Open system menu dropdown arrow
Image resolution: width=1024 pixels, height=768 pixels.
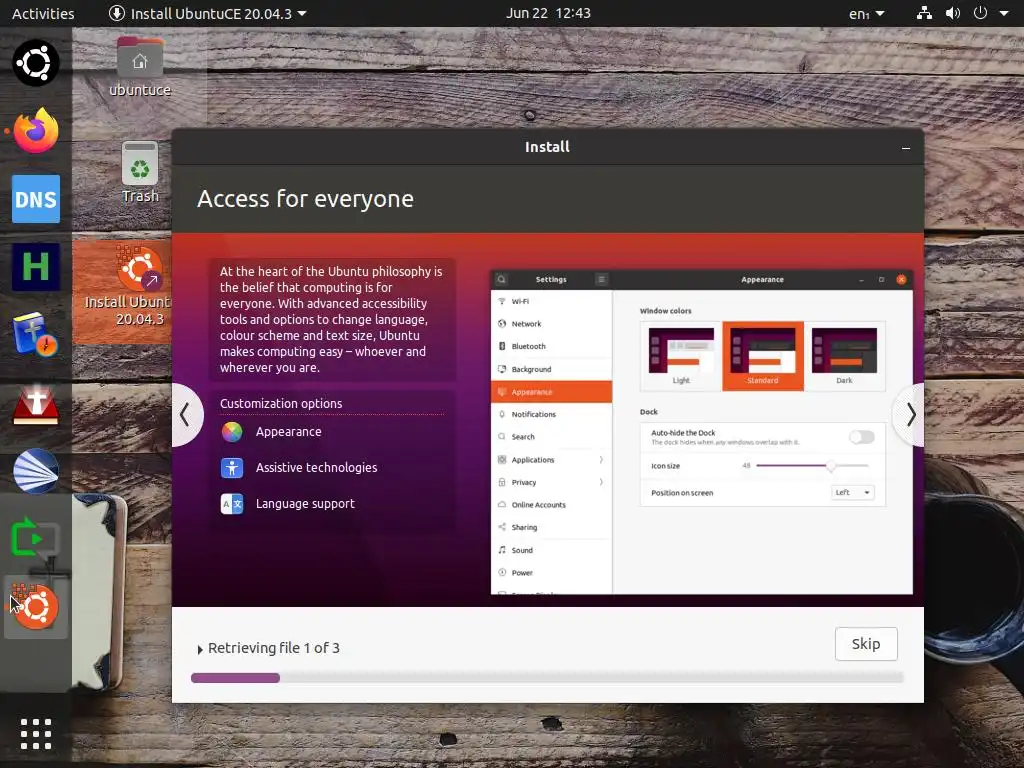pos(1004,13)
